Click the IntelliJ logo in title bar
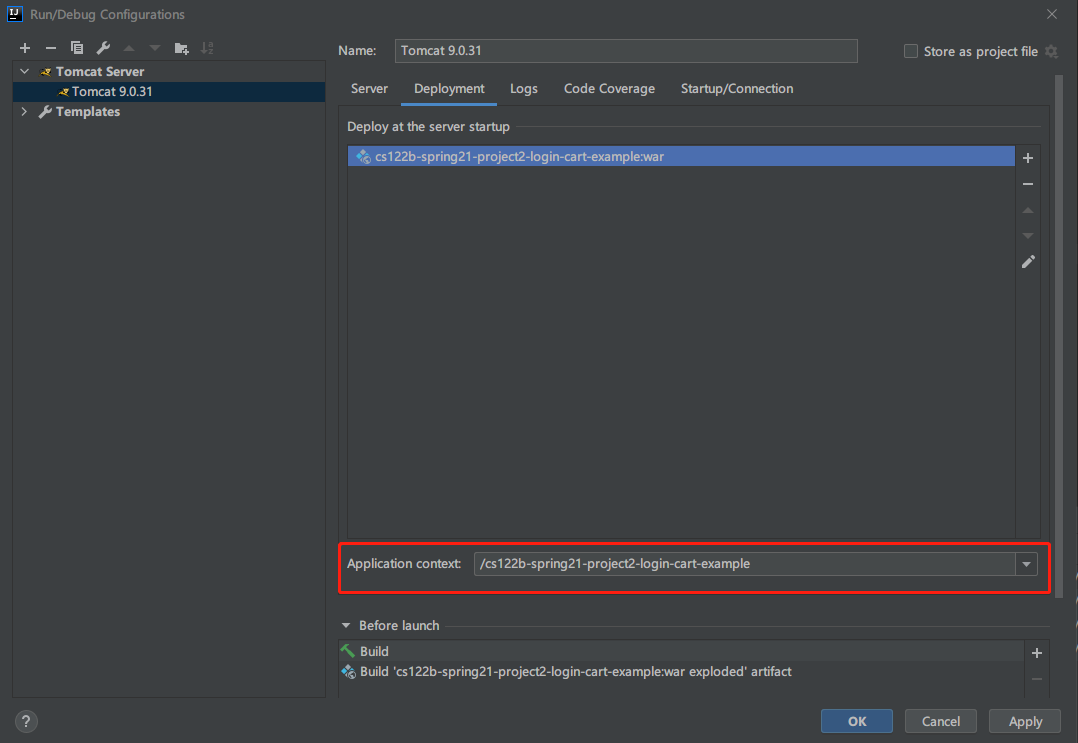The image size is (1078, 743). click(x=14, y=14)
